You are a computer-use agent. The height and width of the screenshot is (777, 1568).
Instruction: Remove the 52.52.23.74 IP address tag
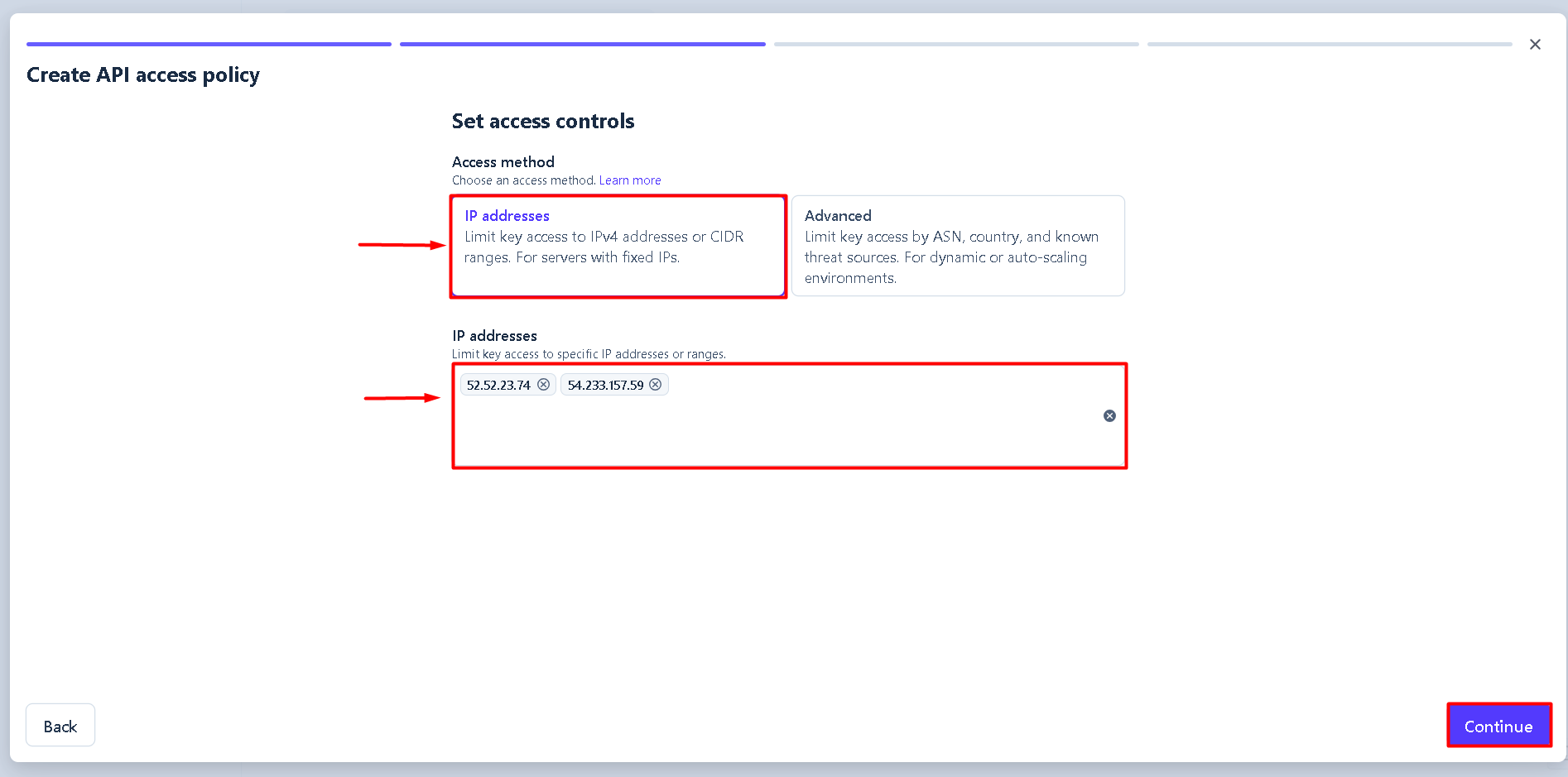pyautogui.click(x=543, y=385)
